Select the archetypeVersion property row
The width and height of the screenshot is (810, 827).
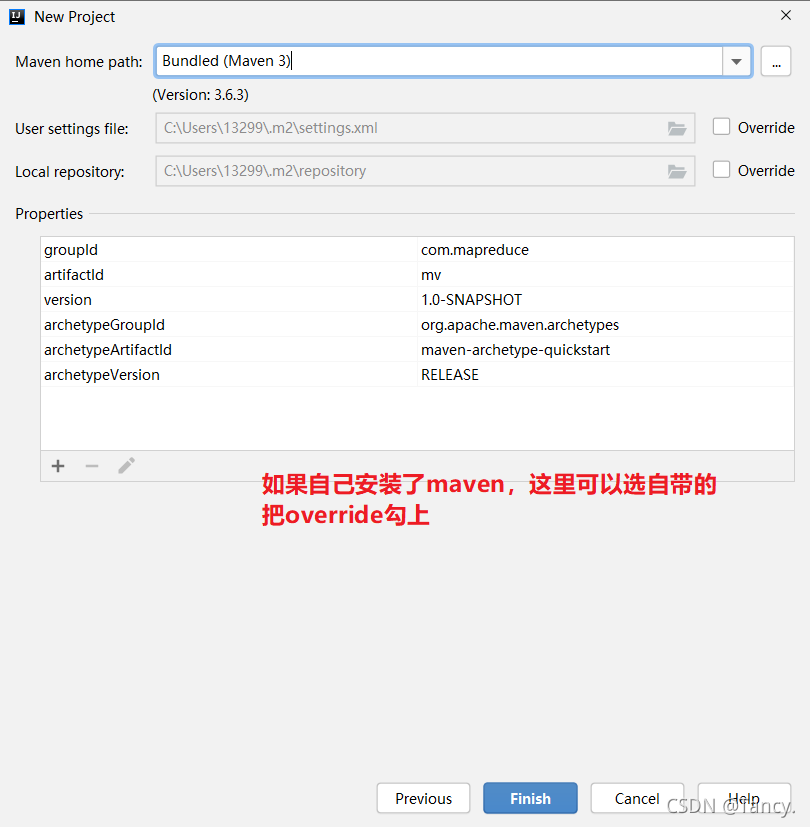pyautogui.click(x=417, y=374)
